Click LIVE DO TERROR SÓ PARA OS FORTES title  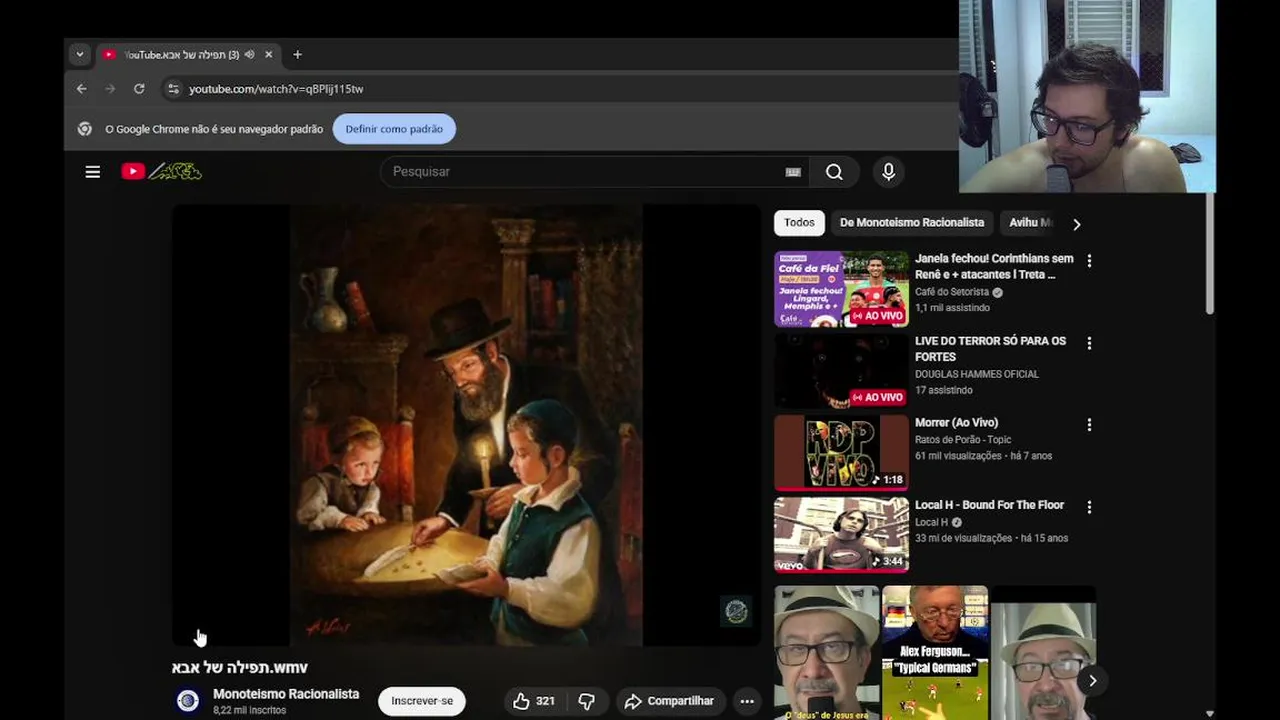coord(990,349)
